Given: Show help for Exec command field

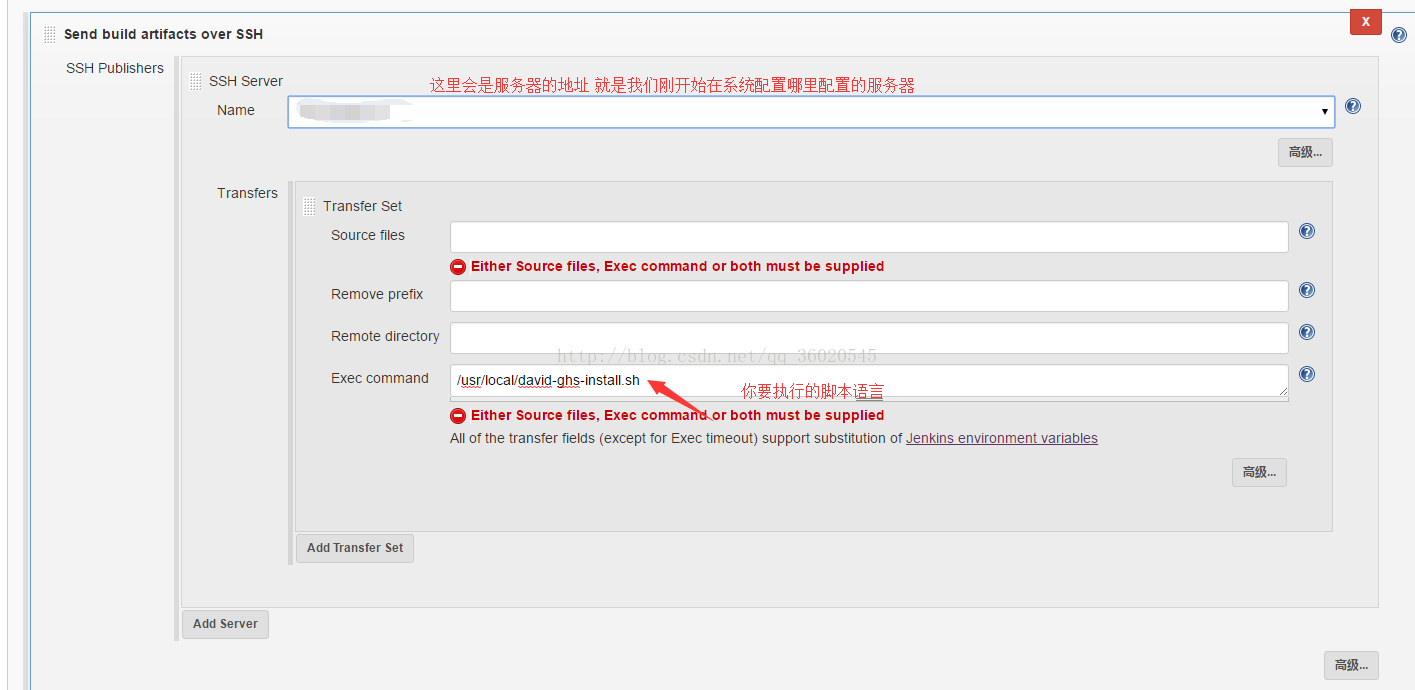Looking at the screenshot, I should 1307,374.
